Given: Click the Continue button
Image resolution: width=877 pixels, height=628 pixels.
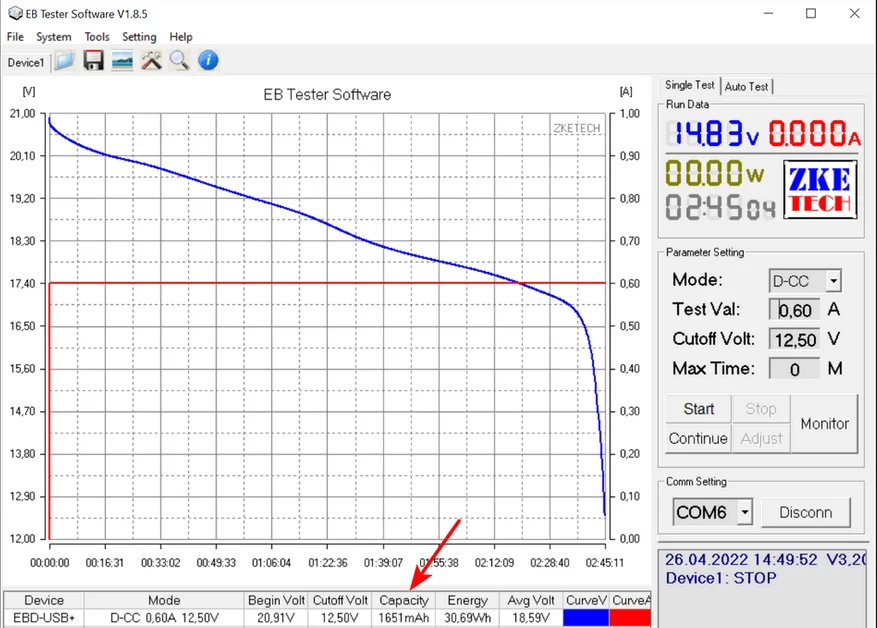Looking at the screenshot, I should (698, 438).
